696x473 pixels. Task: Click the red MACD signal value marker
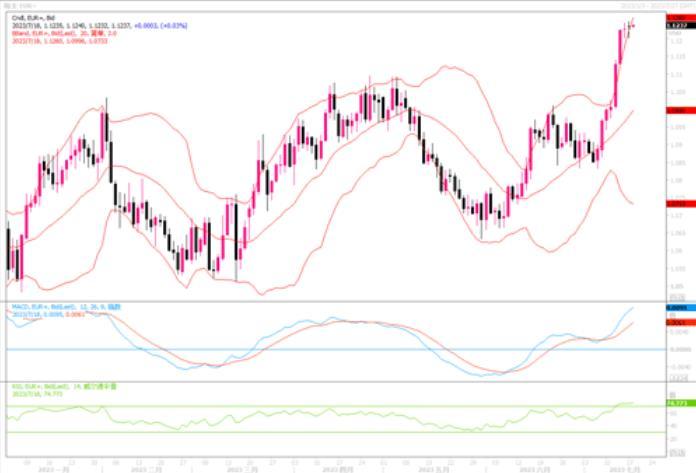(x=675, y=323)
